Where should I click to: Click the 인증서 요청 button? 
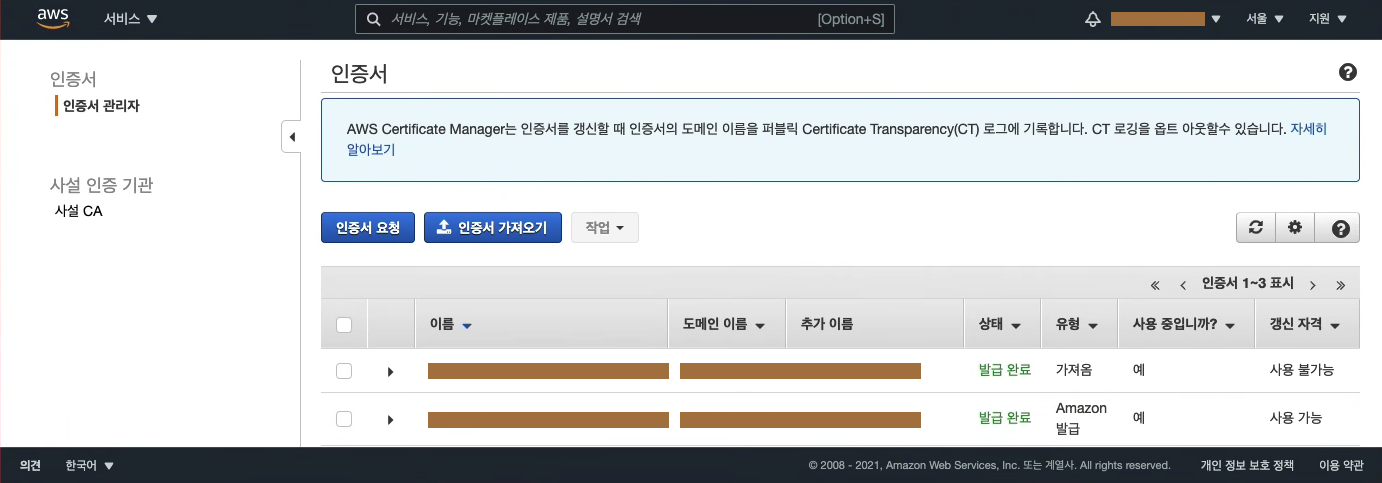pyautogui.click(x=368, y=228)
